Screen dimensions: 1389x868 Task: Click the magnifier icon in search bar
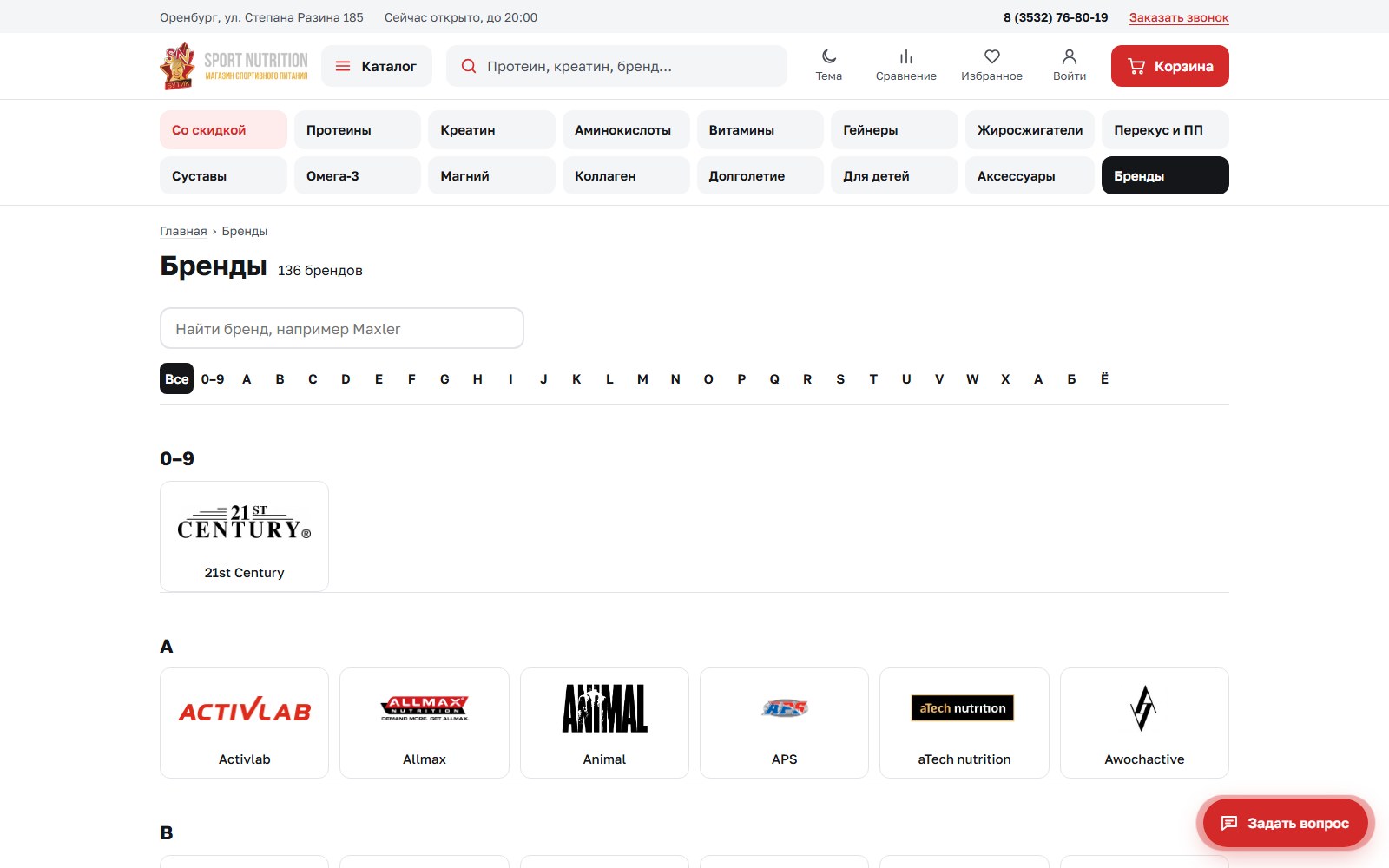[469, 66]
